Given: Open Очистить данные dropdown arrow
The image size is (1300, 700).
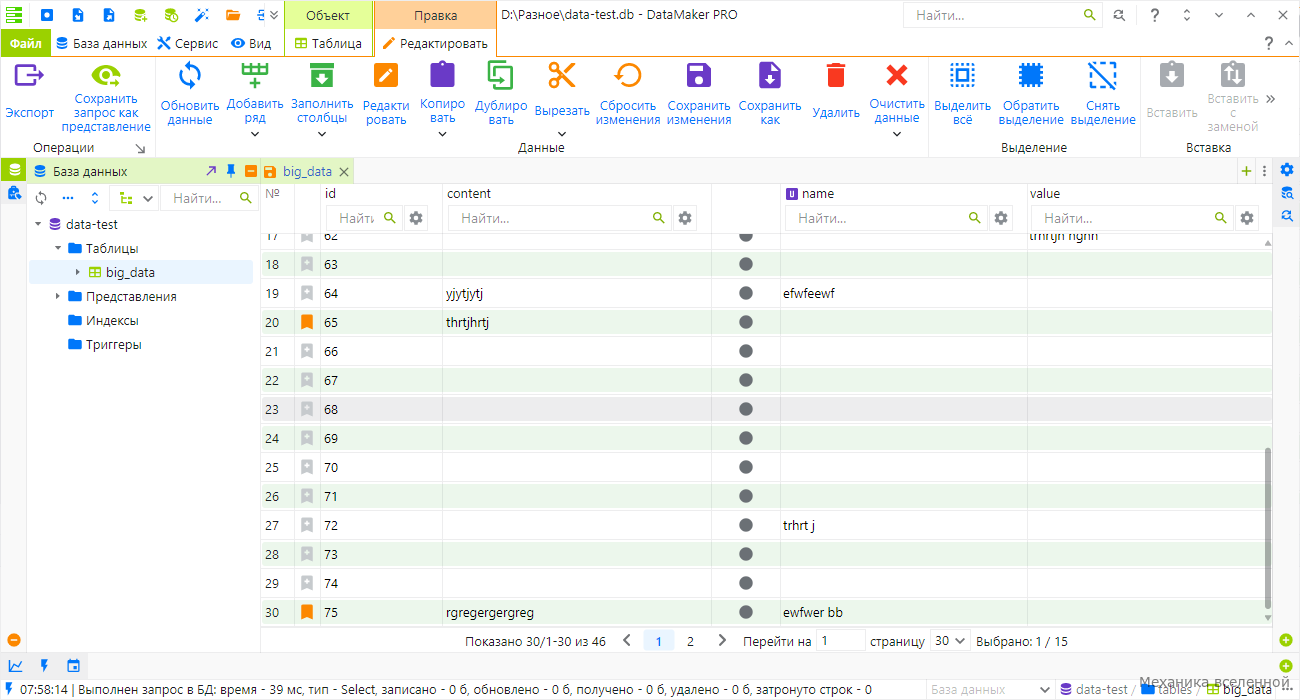Looking at the screenshot, I should tap(897, 134).
